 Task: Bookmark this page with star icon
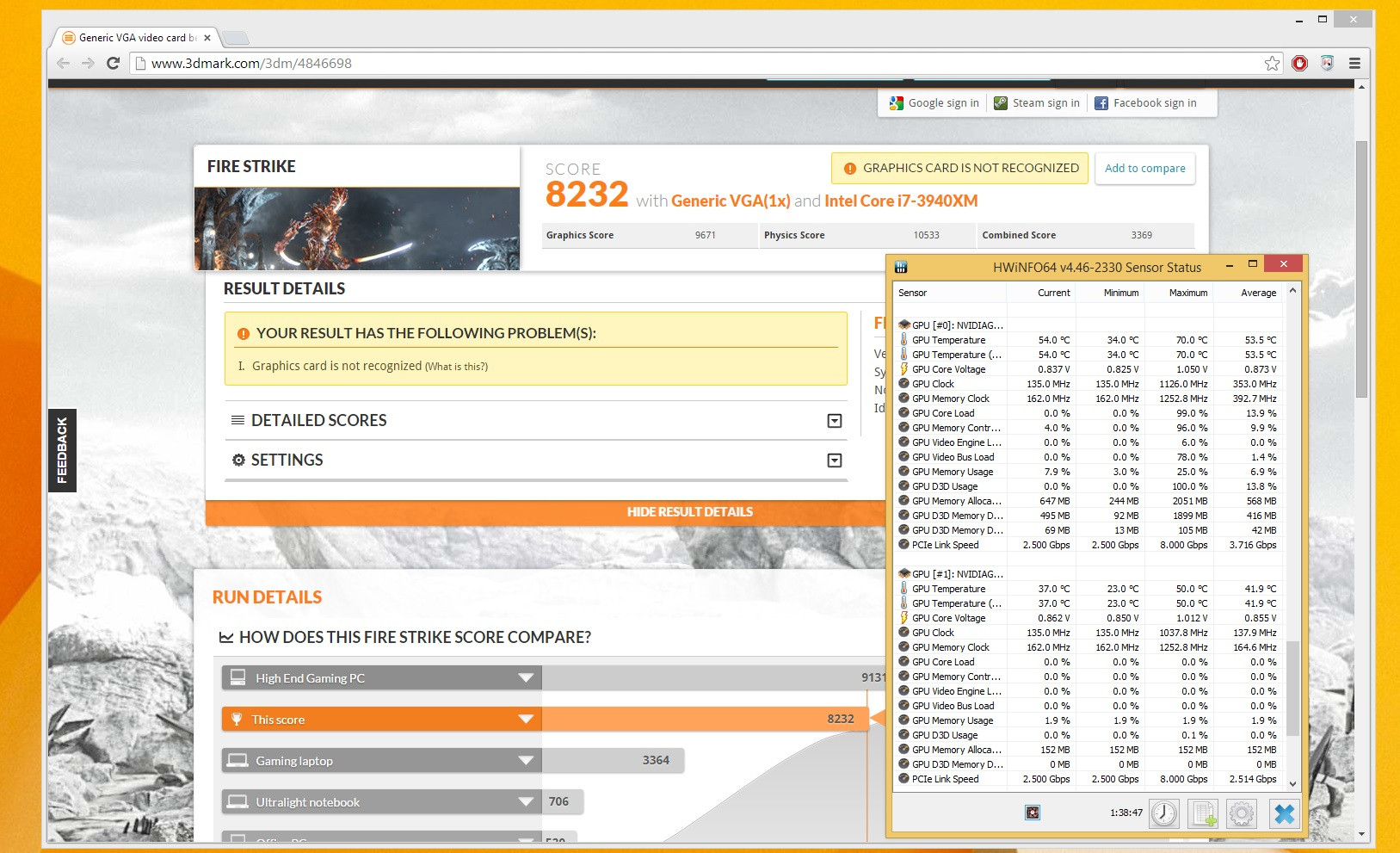[x=1272, y=63]
